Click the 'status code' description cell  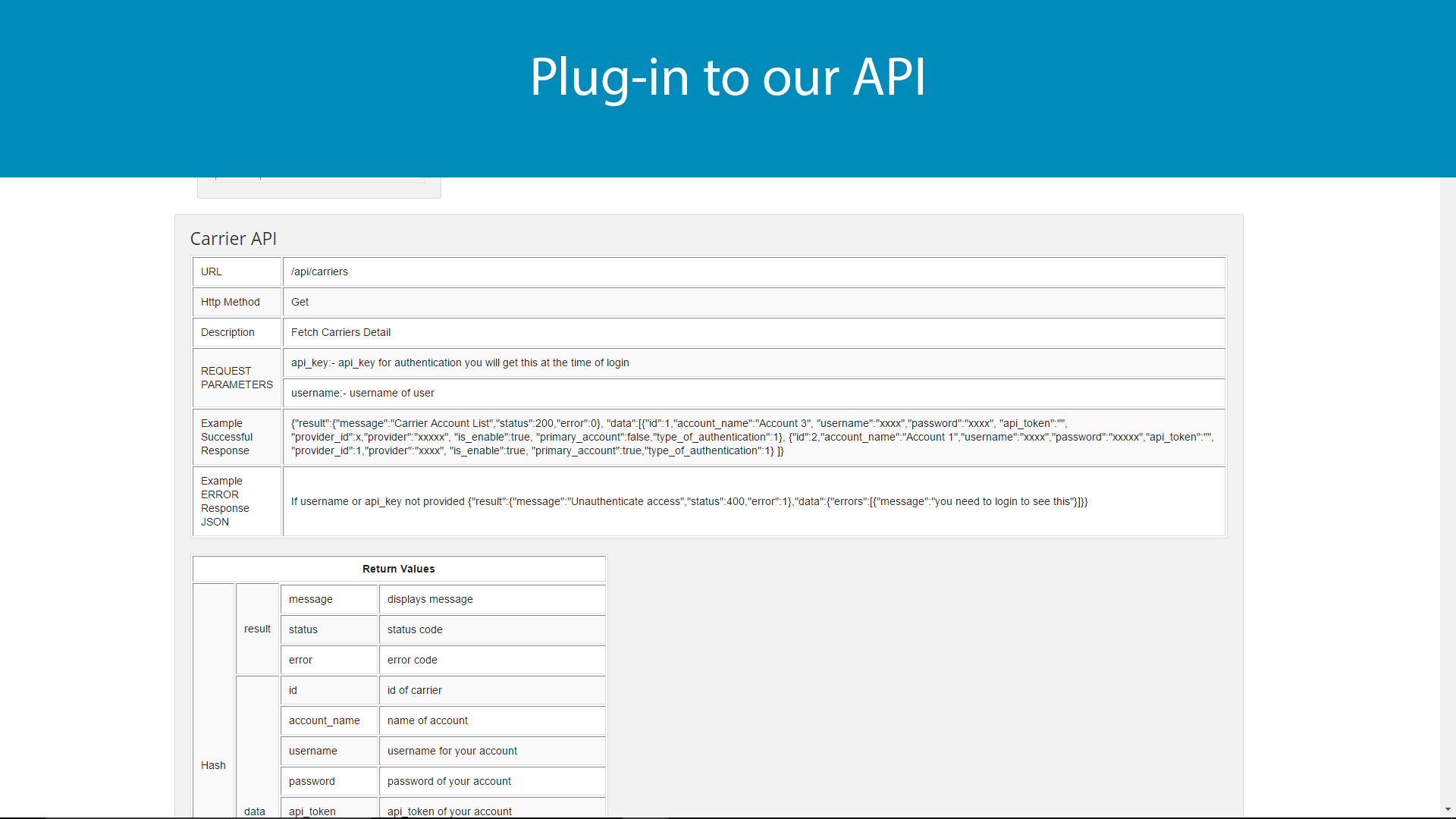415,629
